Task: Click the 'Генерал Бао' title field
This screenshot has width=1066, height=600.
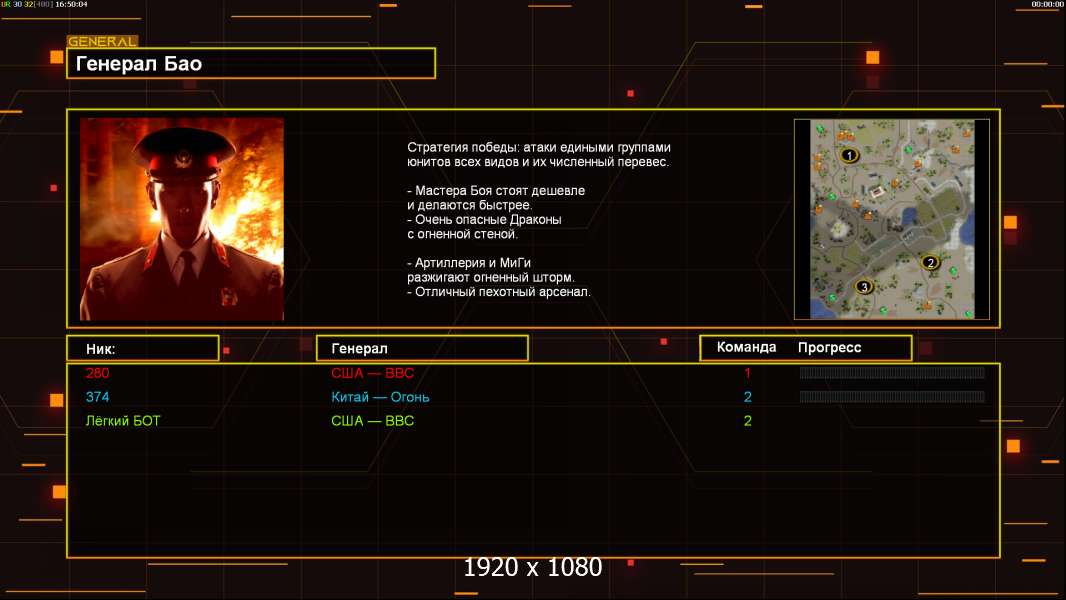Action: [x=251, y=63]
